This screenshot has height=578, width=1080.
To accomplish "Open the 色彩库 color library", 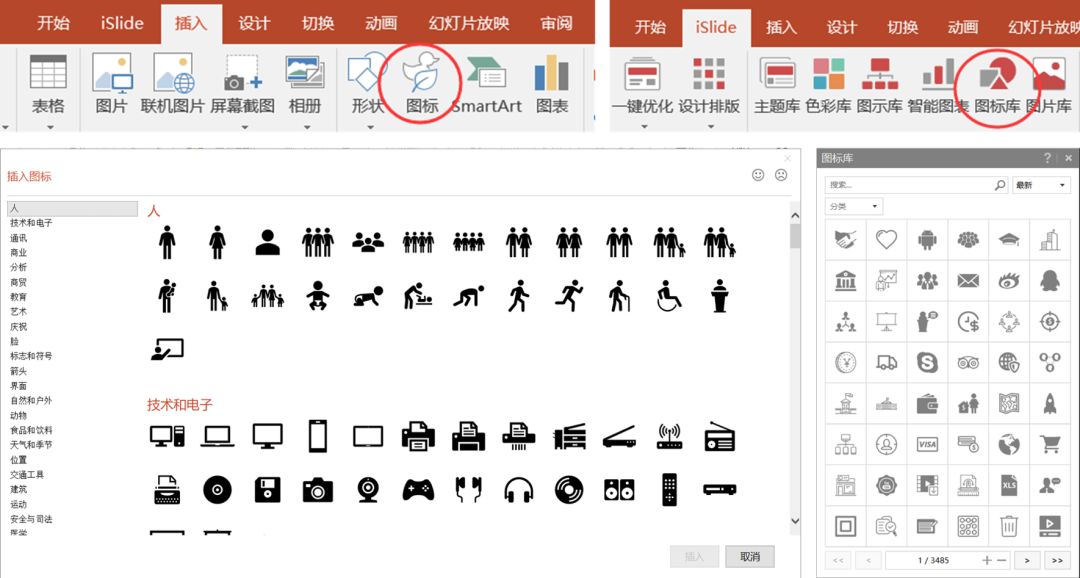I will click(x=829, y=86).
